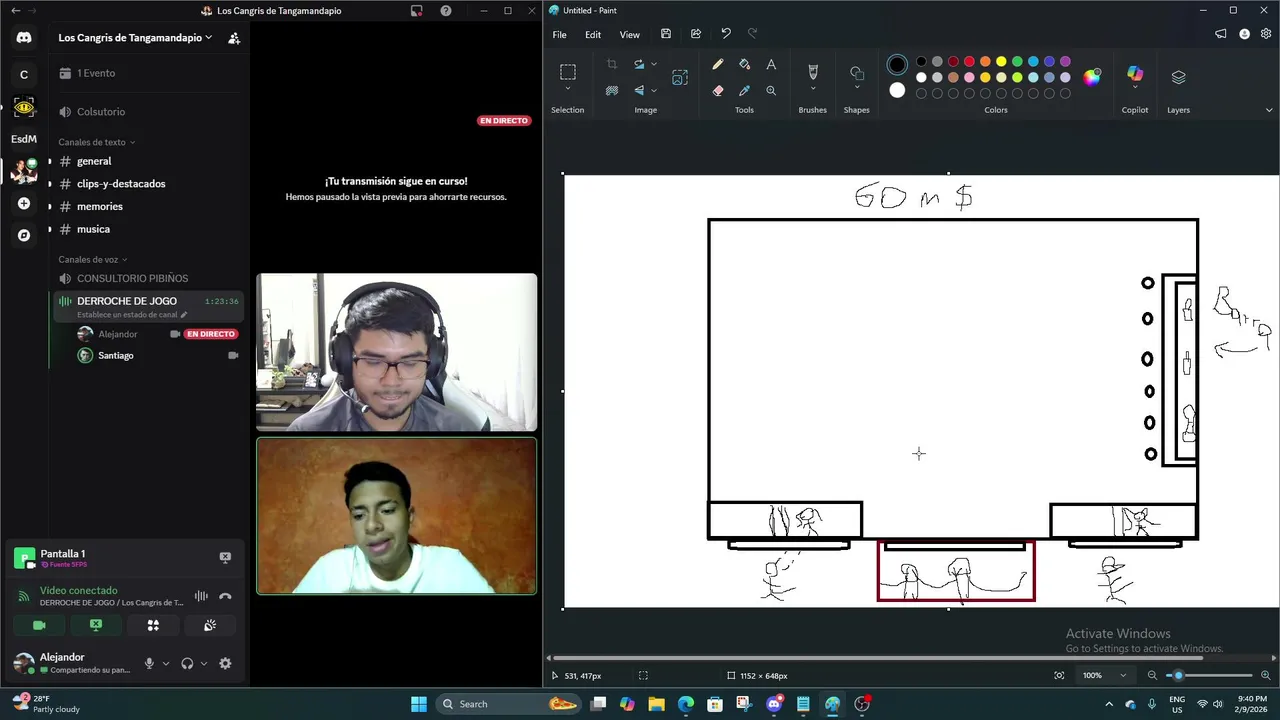Image resolution: width=1280 pixels, height=720 pixels.
Task: Toggle Discord screen share button
Action: coord(96,625)
